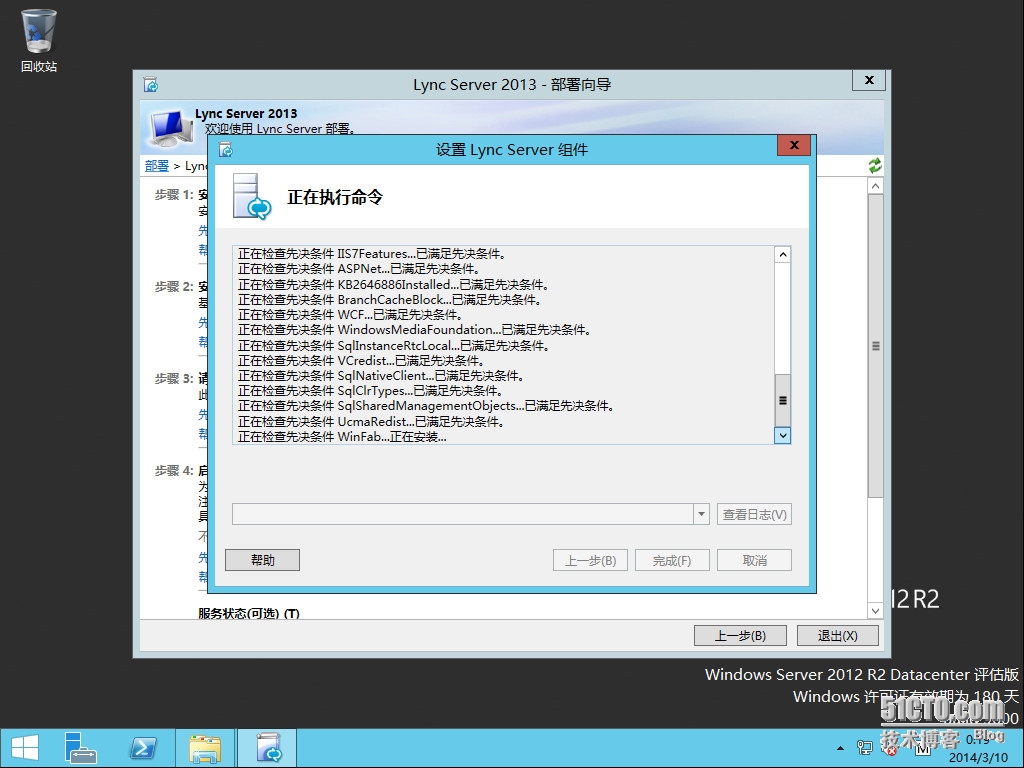
Task: Close the Lync Server 2013 部署向导 window
Action: pos(869,80)
